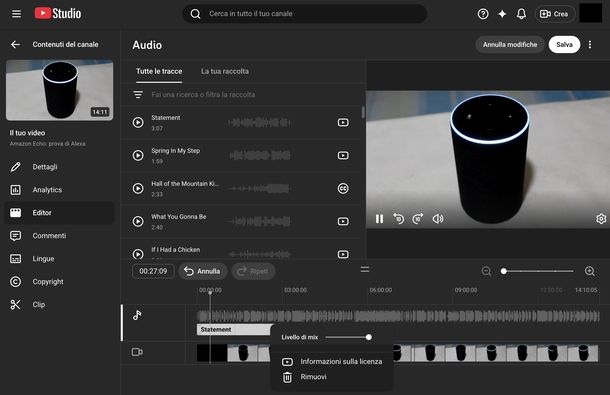Viewport: 610px width, 395px height.
Task: Click the Salva button
Action: click(564, 44)
